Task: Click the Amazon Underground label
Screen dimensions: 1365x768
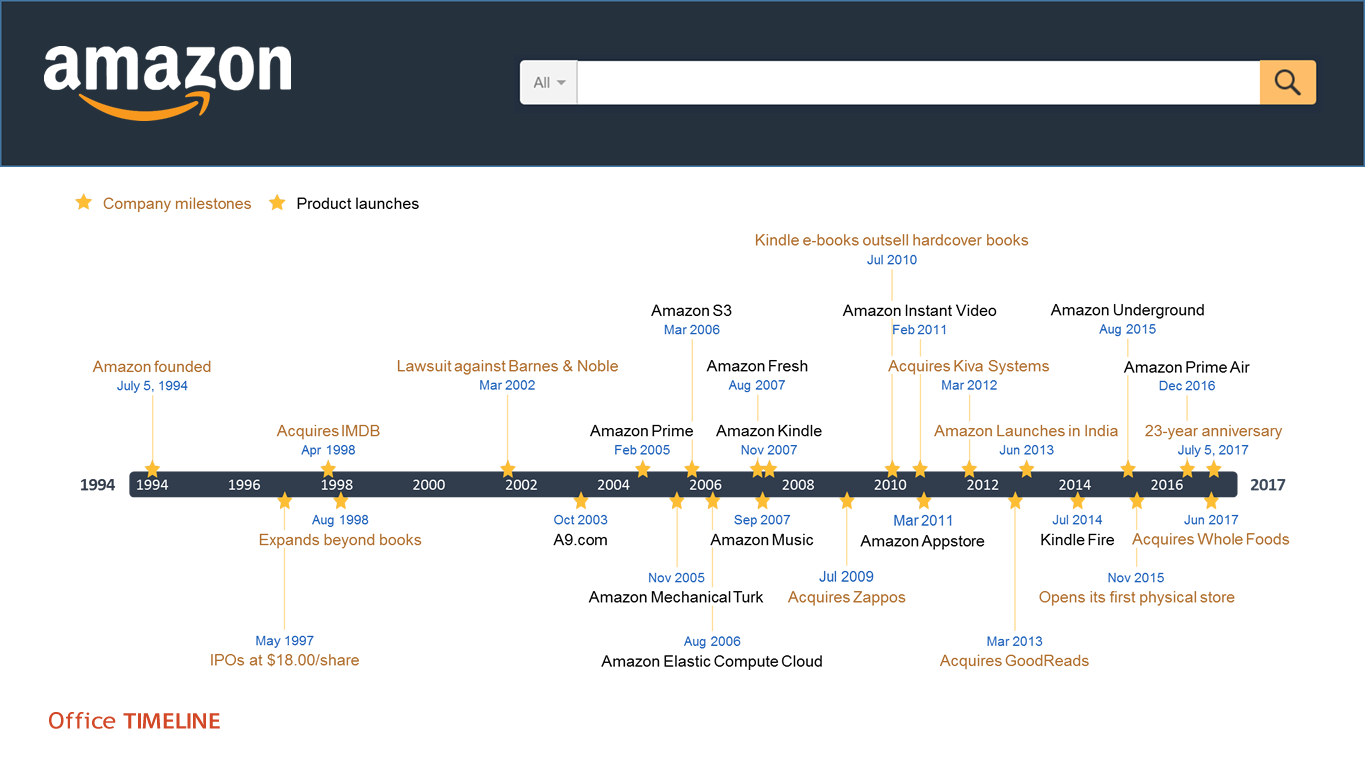Action: point(1127,310)
